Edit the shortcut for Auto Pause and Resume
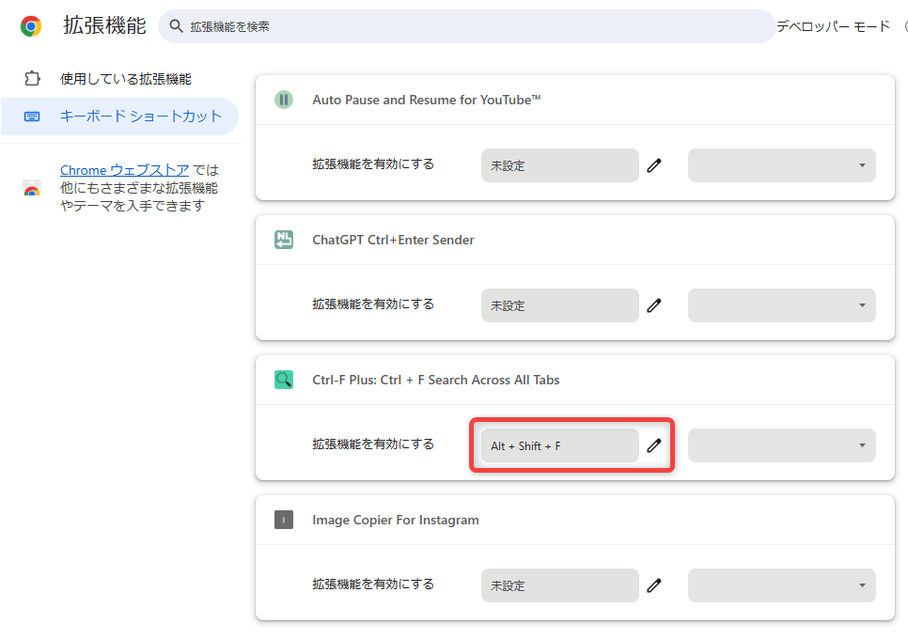Screen dimensions: 908x639 [654, 166]
